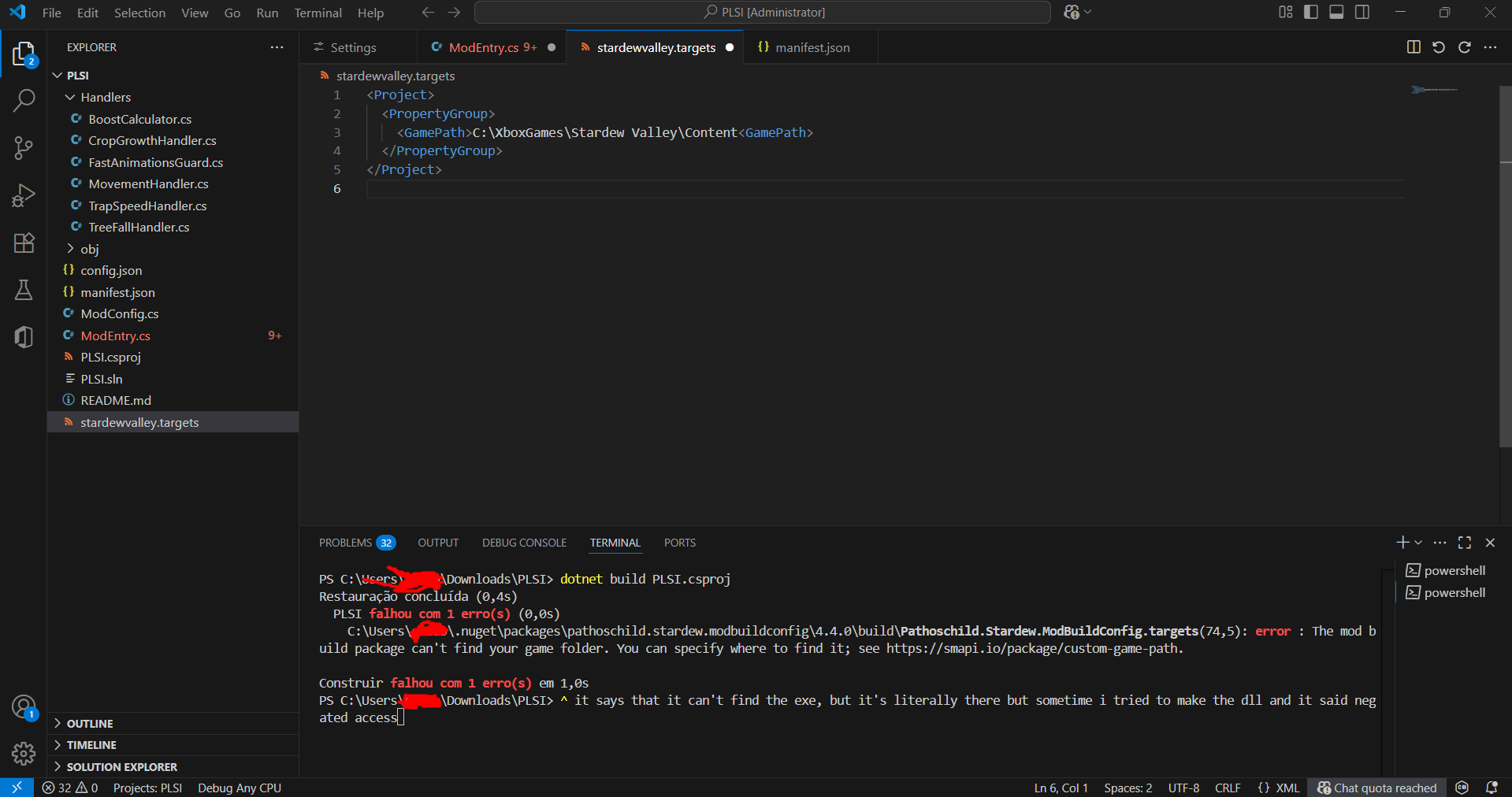Go back using the navigation arrow
Screen dimensions: 1512x797
[x=428, y=13]
